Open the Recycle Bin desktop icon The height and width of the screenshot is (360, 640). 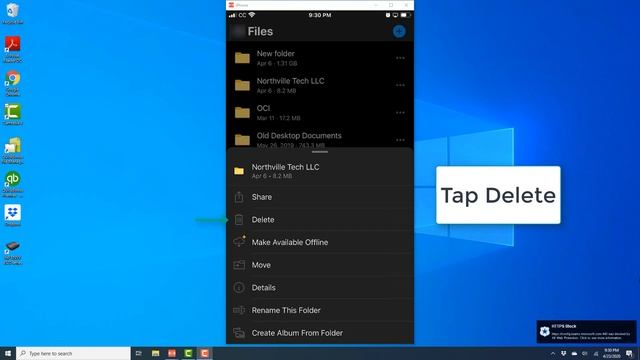[13, 13]
